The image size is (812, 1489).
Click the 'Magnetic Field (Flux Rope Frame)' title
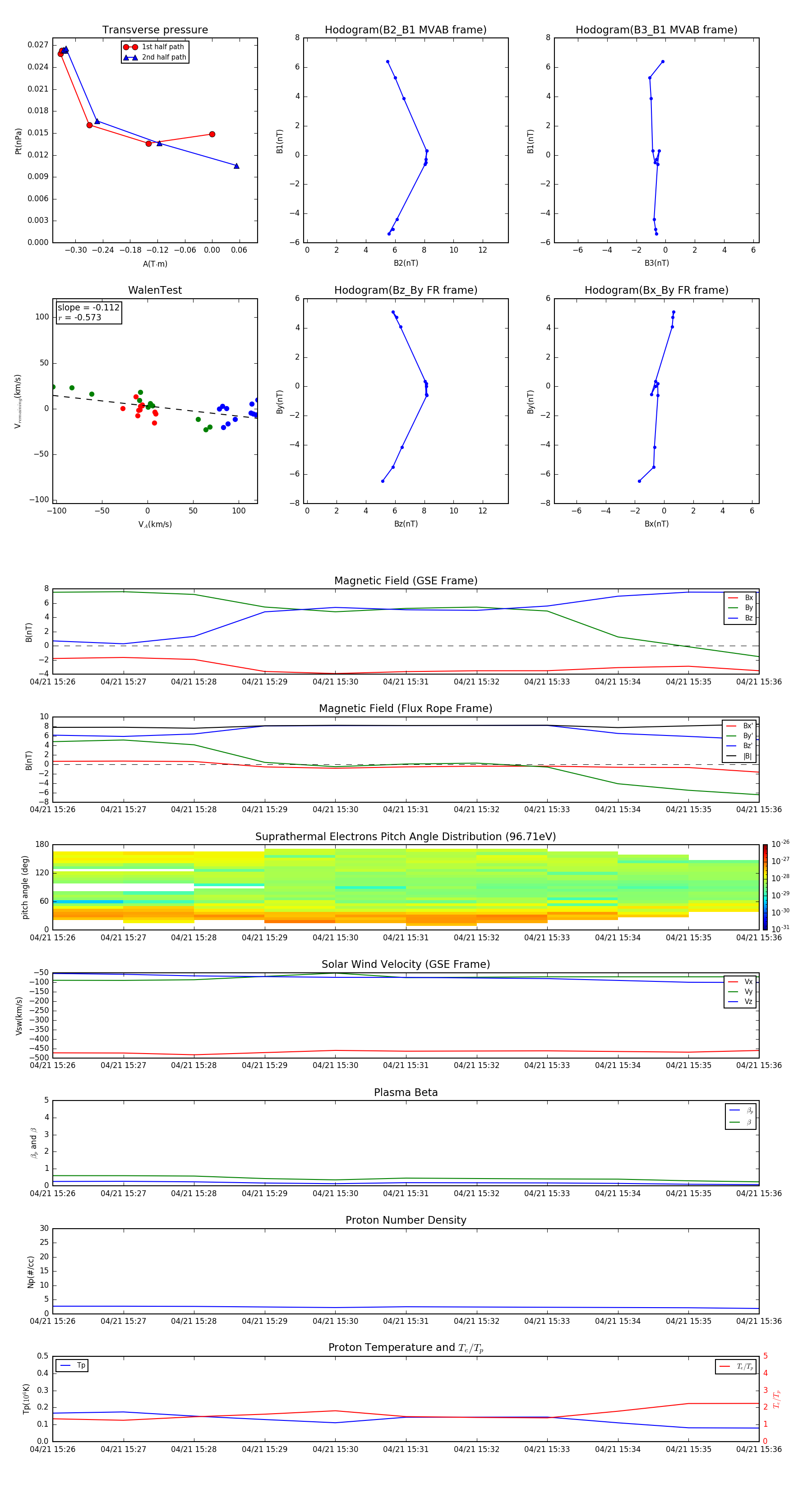[x=406, y=709]
